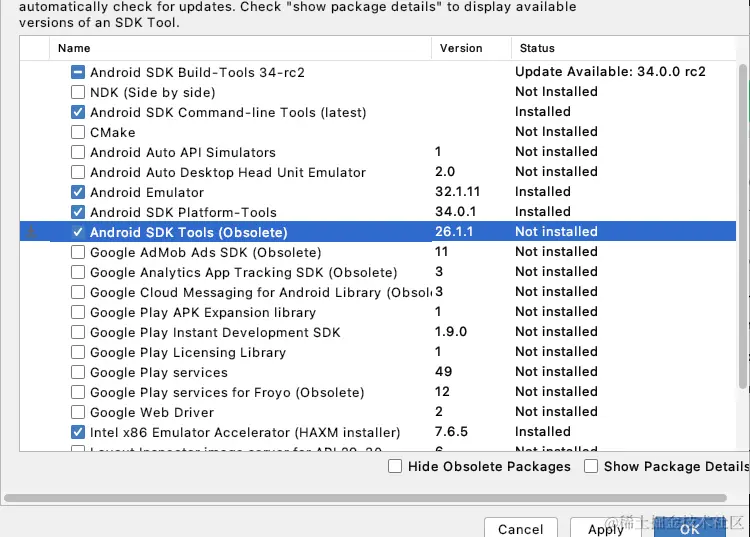Uncheck Intel x86 Emulator Accelerator checkbox
The width and height of the screenshot is (750, 537).
pyautogui.click(x=77, y=432)
